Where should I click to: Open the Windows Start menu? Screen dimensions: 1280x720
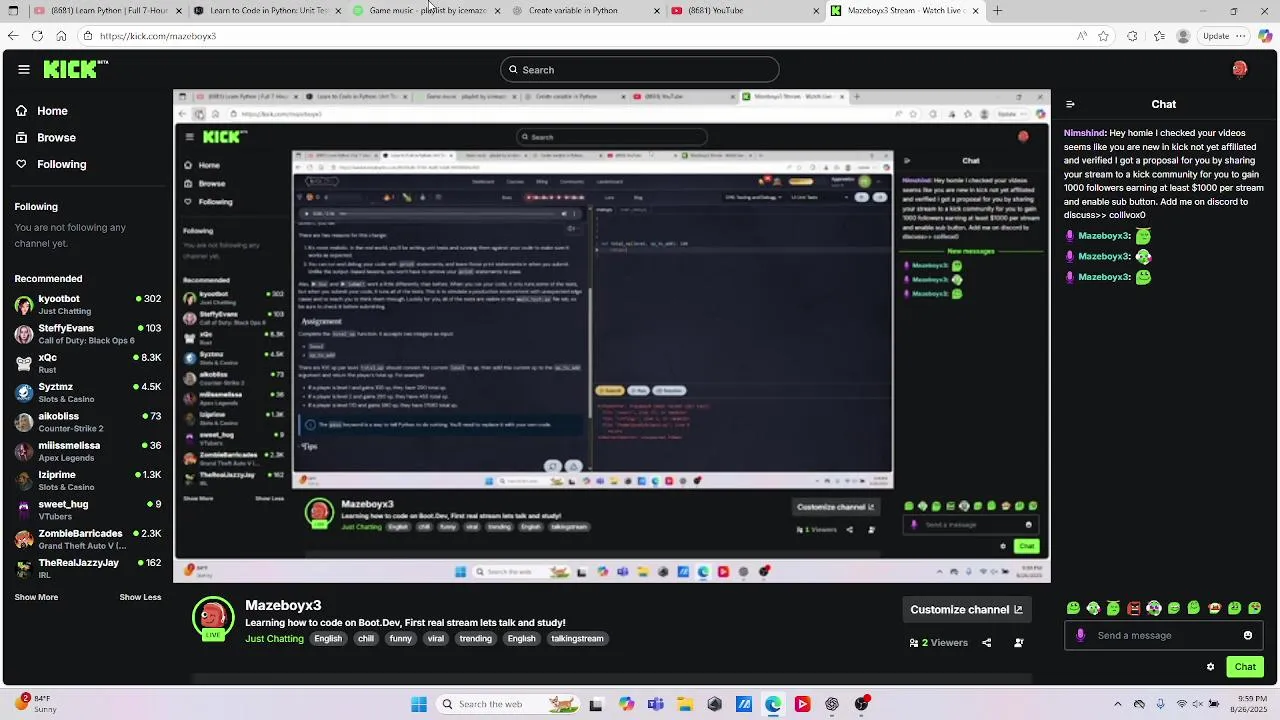click(x=419, y=704)
